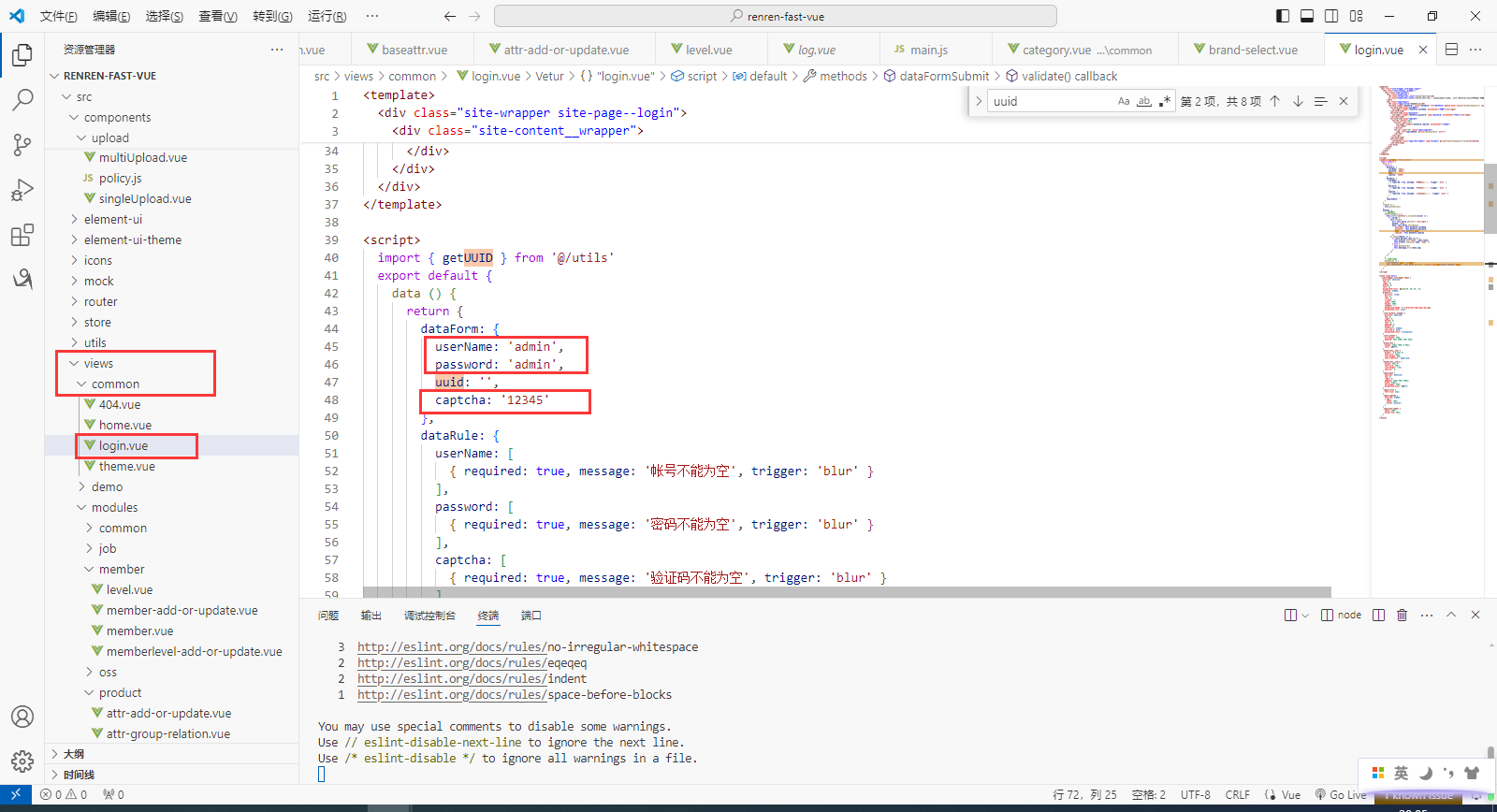Viewport: 1497px width, 812px height.
Task: Toggle the secondary side bar layout icon
Action: pyautogui.click(x=1331, y=16)
